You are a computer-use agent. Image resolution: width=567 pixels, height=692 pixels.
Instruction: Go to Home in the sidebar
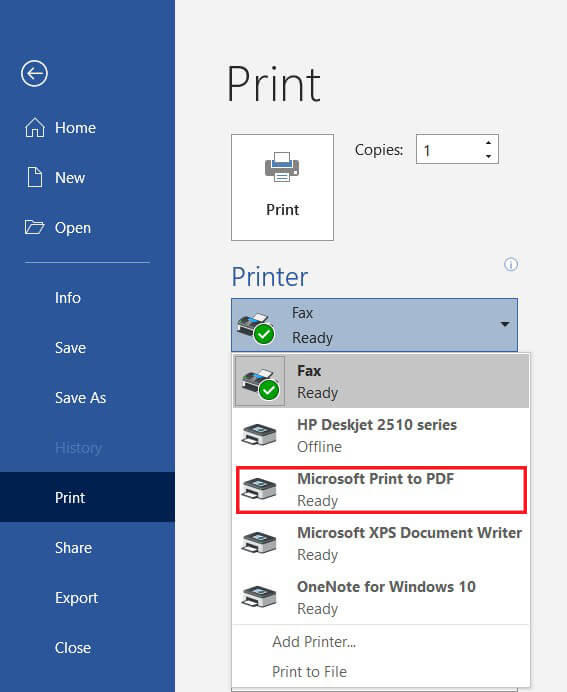(87, 128)
